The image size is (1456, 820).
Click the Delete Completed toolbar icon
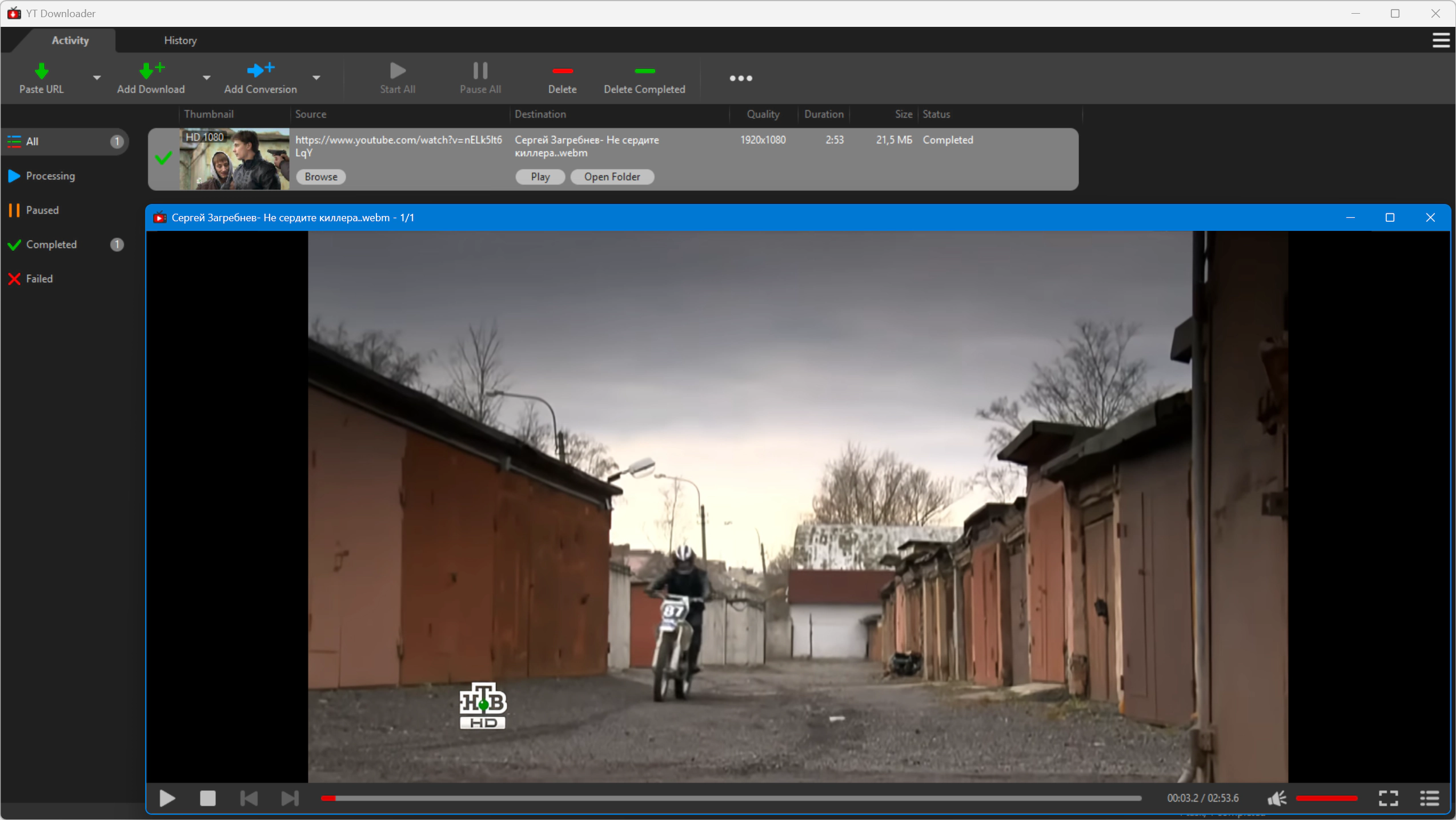(x=644, y=71)
